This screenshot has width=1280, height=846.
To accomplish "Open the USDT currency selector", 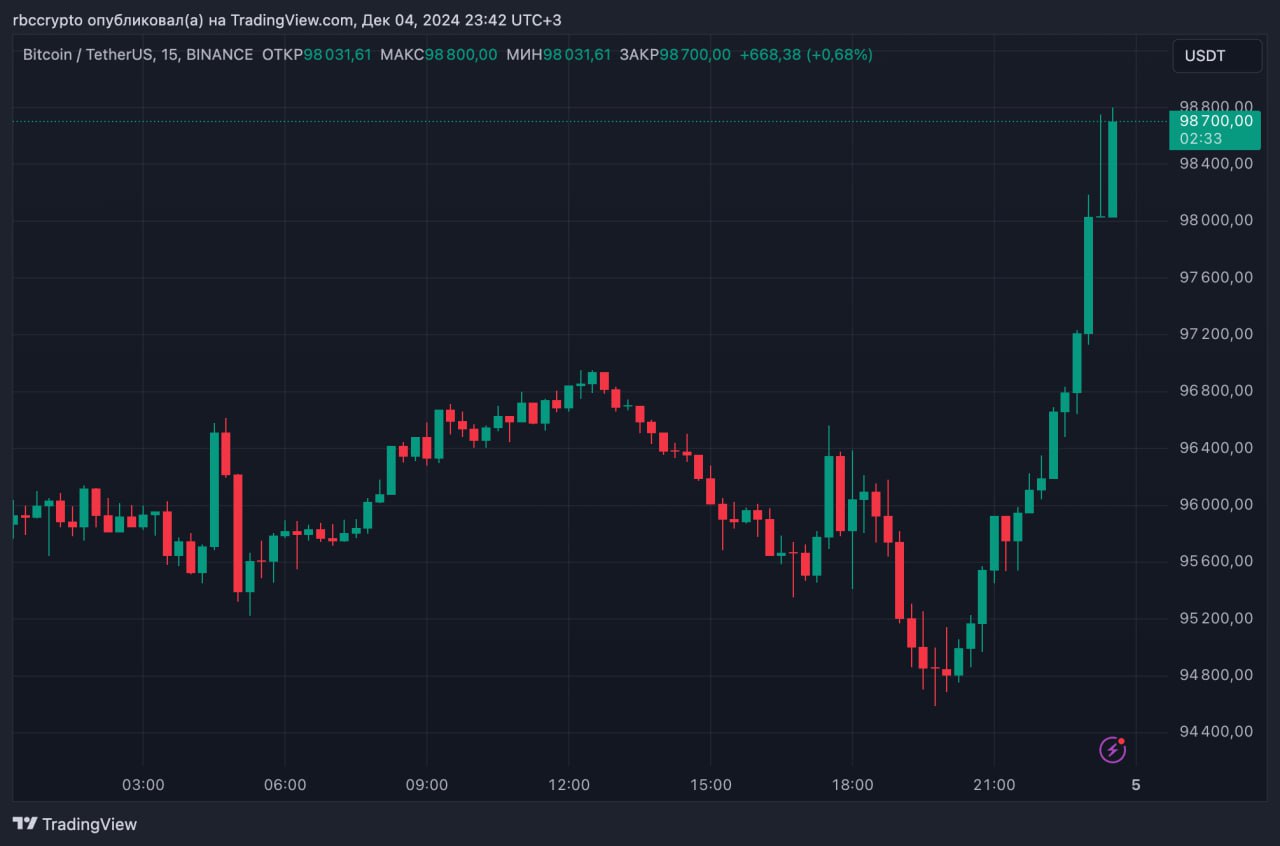I will (1217, 56).
